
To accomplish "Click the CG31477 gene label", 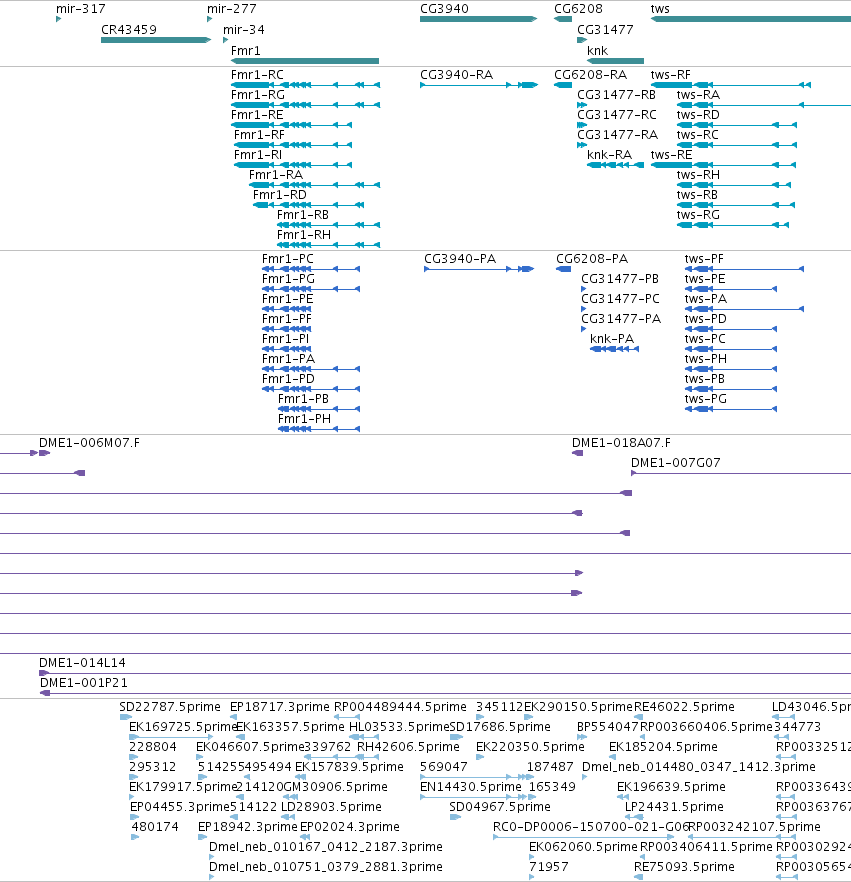I will coord(605,30).
